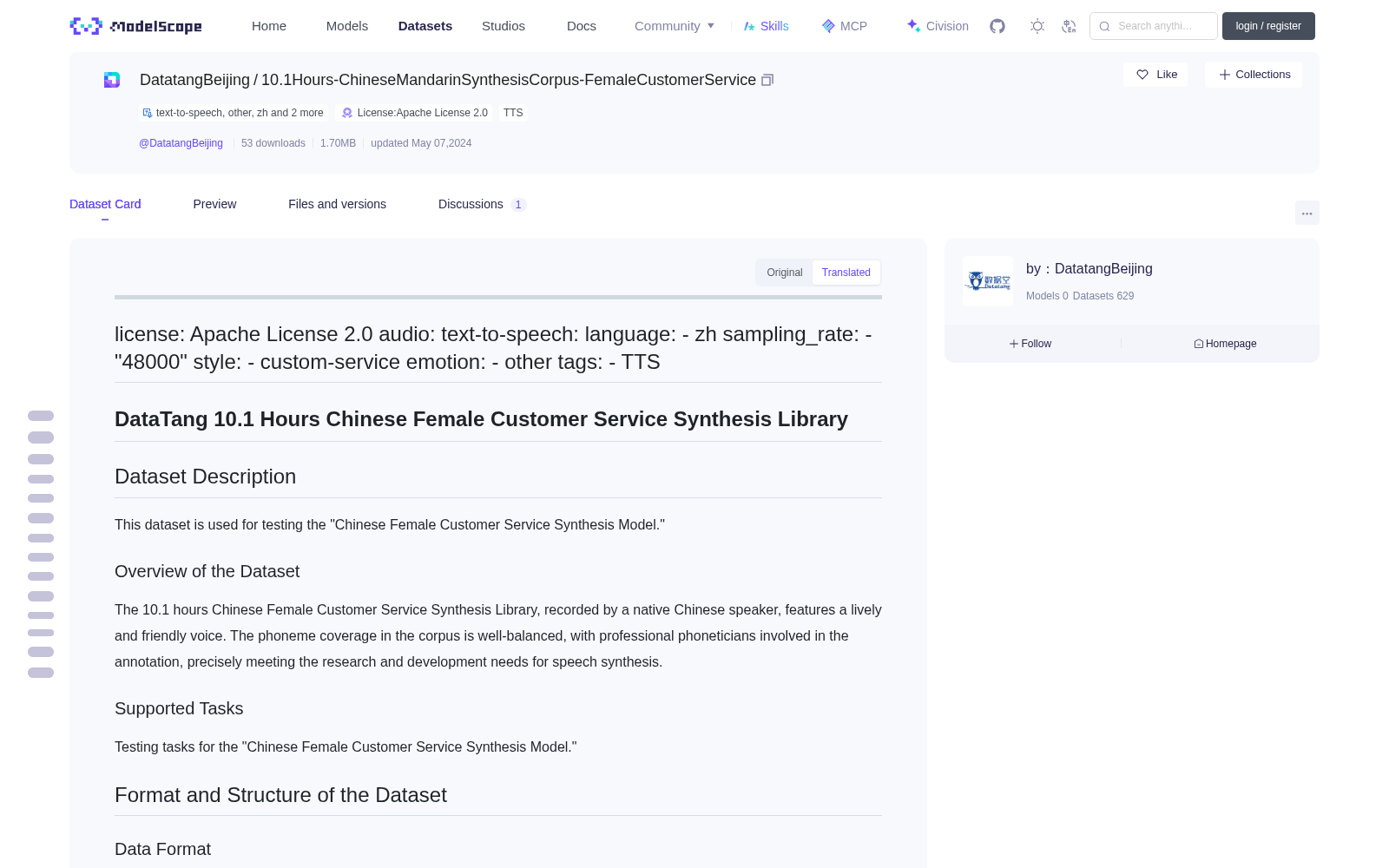Click the 'Supported Tasks' heading

pos(179,708)
